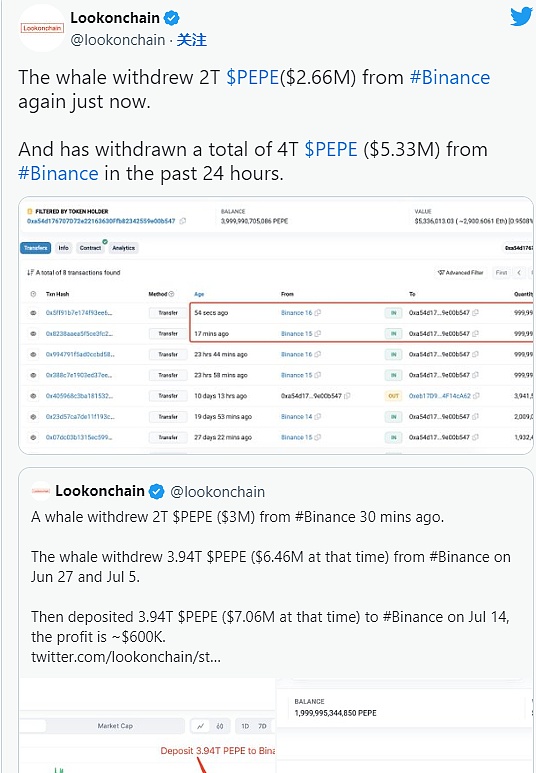This screenshot has width=536, height=773.
Task: View details eye icon for 10 days ago transfer
Action: pyautogui.click(x=33, y=396)
